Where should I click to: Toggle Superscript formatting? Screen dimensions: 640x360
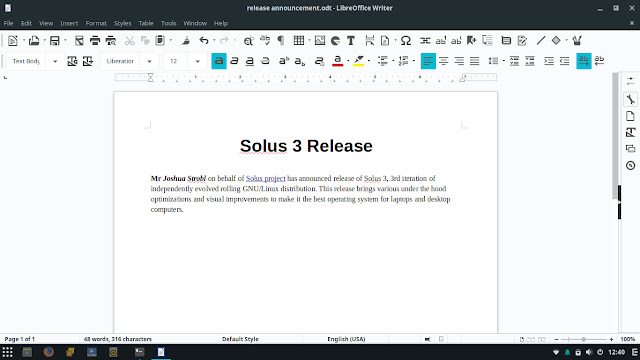284,61
